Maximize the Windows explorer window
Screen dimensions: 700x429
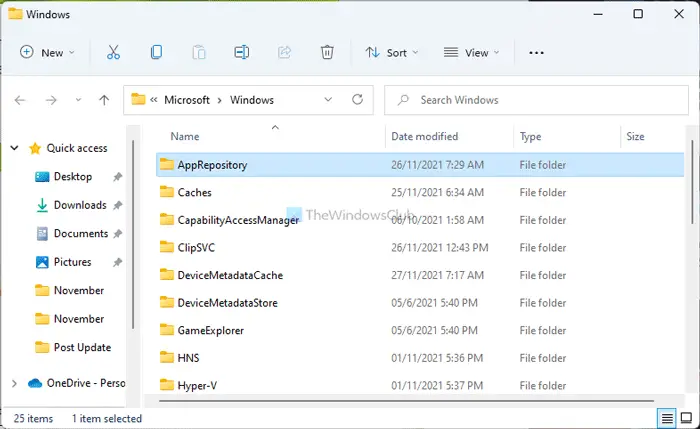point(638,14)
